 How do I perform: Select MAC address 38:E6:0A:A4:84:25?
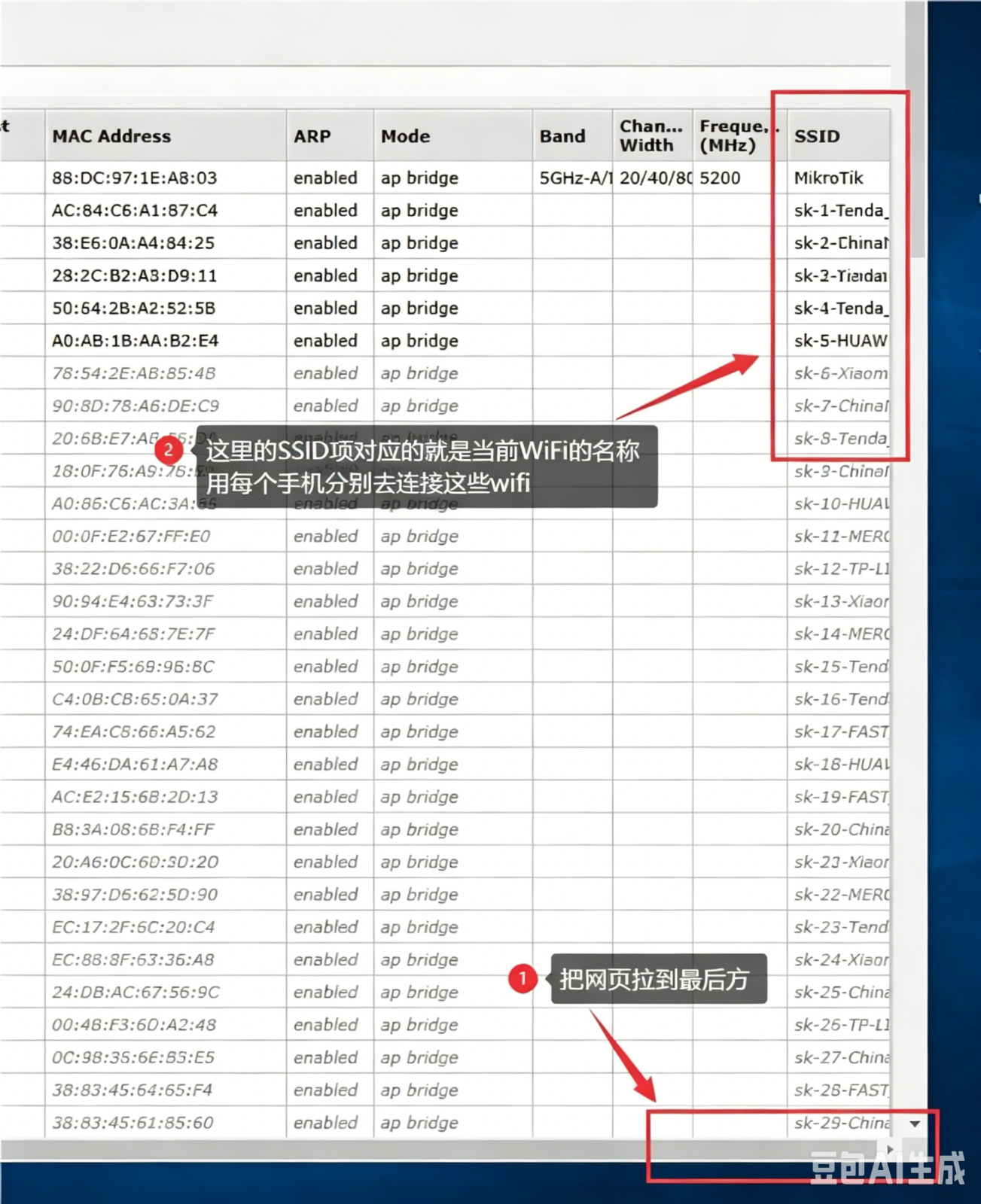[x=133, y=243]
